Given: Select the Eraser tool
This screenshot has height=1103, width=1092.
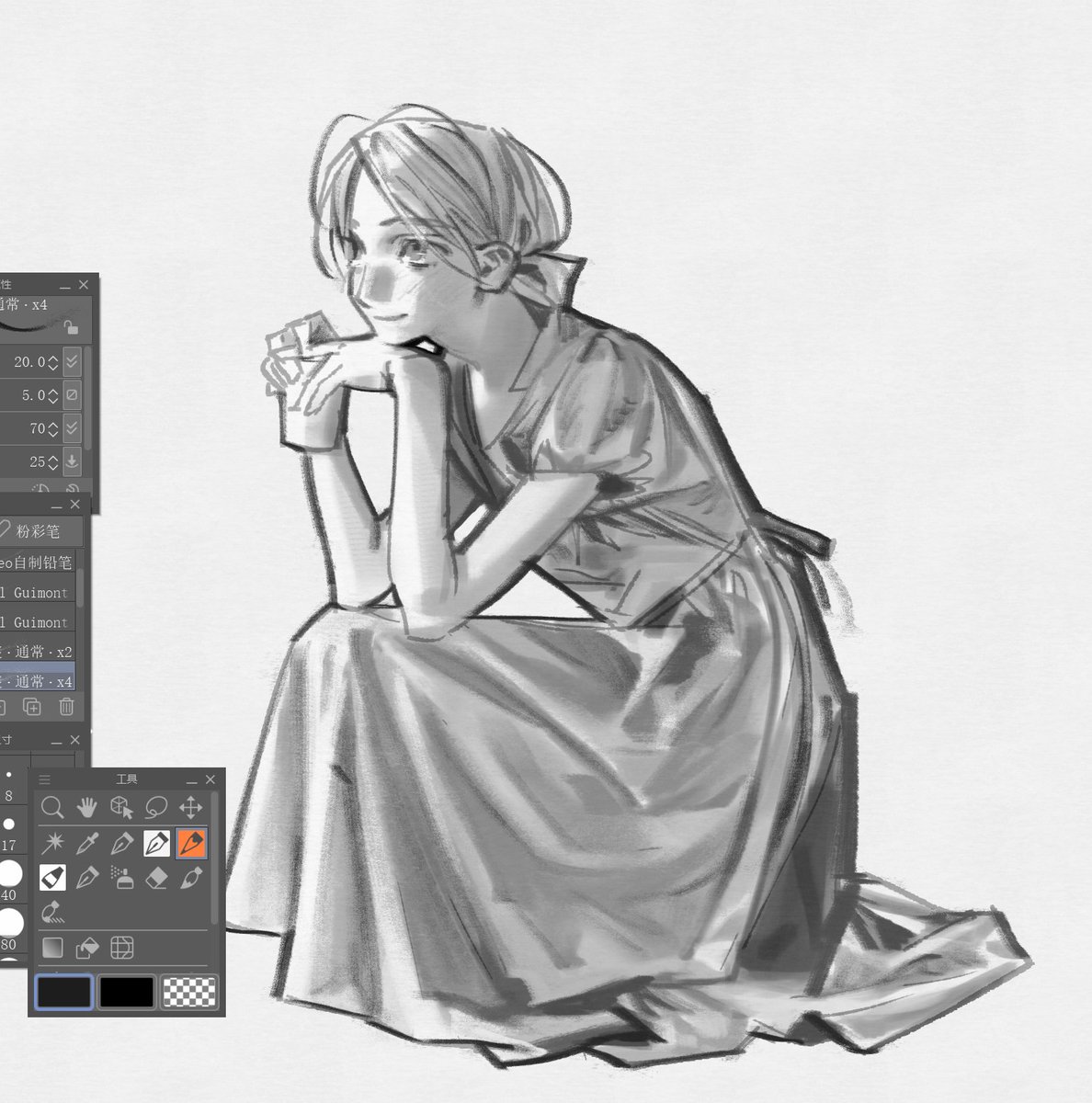Looking at the screenshot, I should (156, 878).
